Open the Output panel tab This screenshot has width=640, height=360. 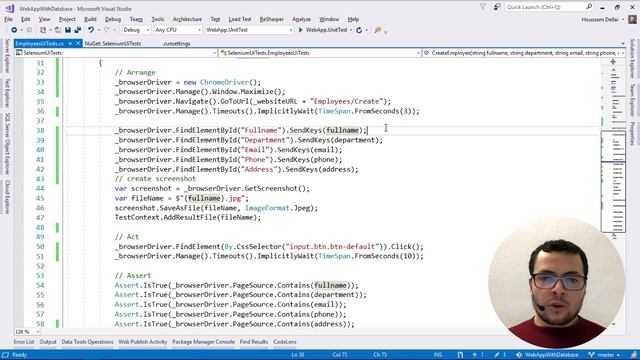click(x=48, y=342)
